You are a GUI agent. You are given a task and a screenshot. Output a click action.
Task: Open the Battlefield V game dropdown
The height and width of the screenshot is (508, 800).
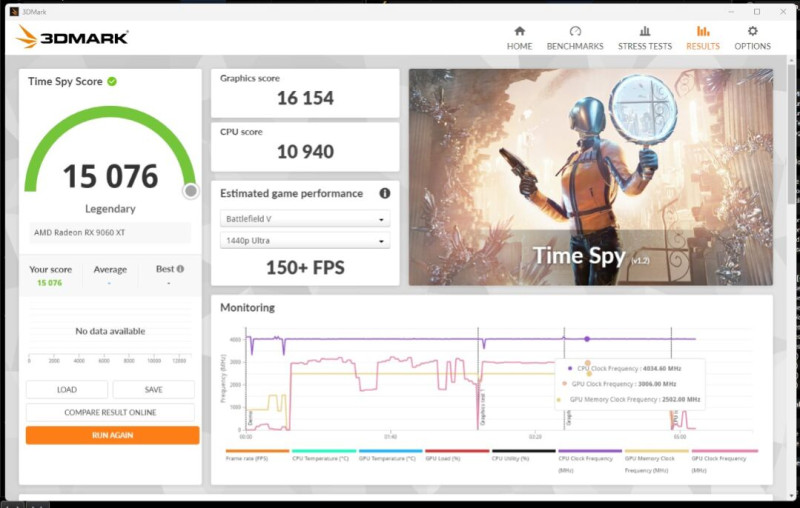[x=305, y=219]
